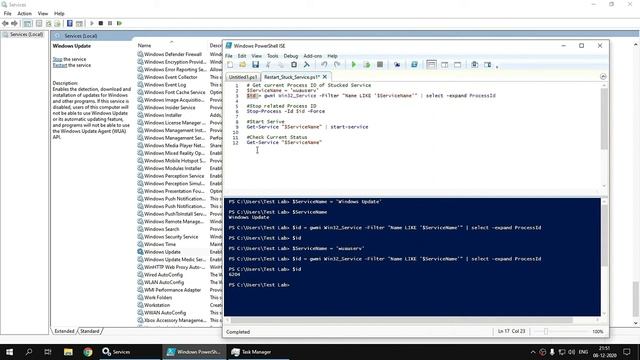Open Debug menu in PowerShell ISE
This screenshot has height=360, width=640.
[x=291, y=56]
